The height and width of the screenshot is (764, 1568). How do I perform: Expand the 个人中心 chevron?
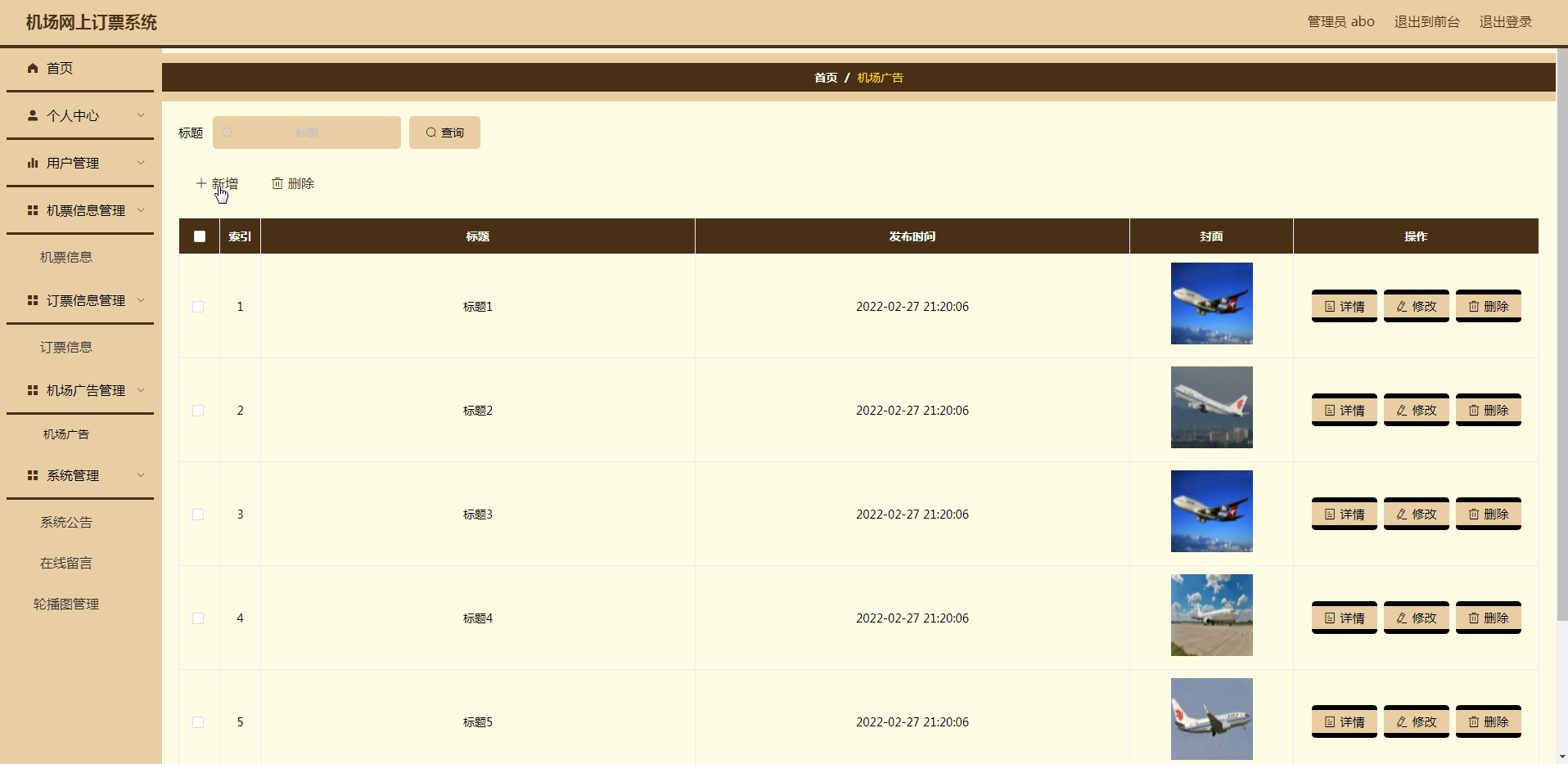[x=141, y=115]
